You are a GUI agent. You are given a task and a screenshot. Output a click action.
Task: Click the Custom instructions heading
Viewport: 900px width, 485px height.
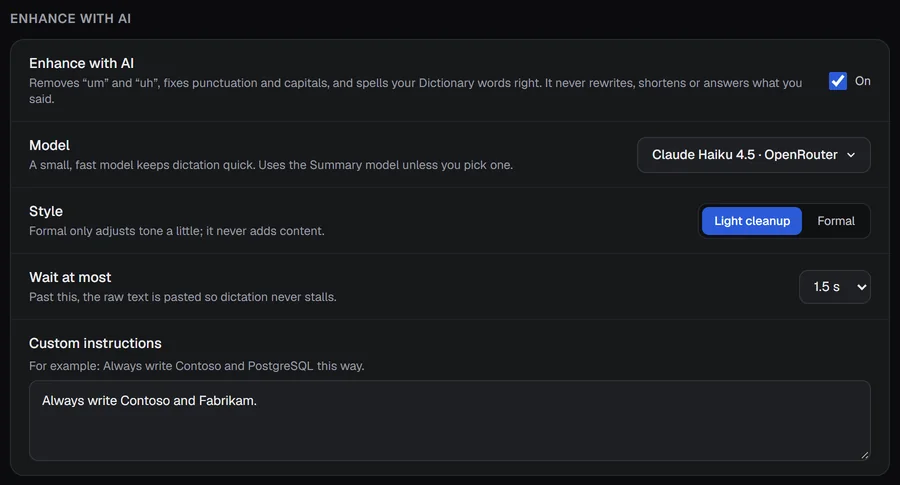click(x=95, y=343)
